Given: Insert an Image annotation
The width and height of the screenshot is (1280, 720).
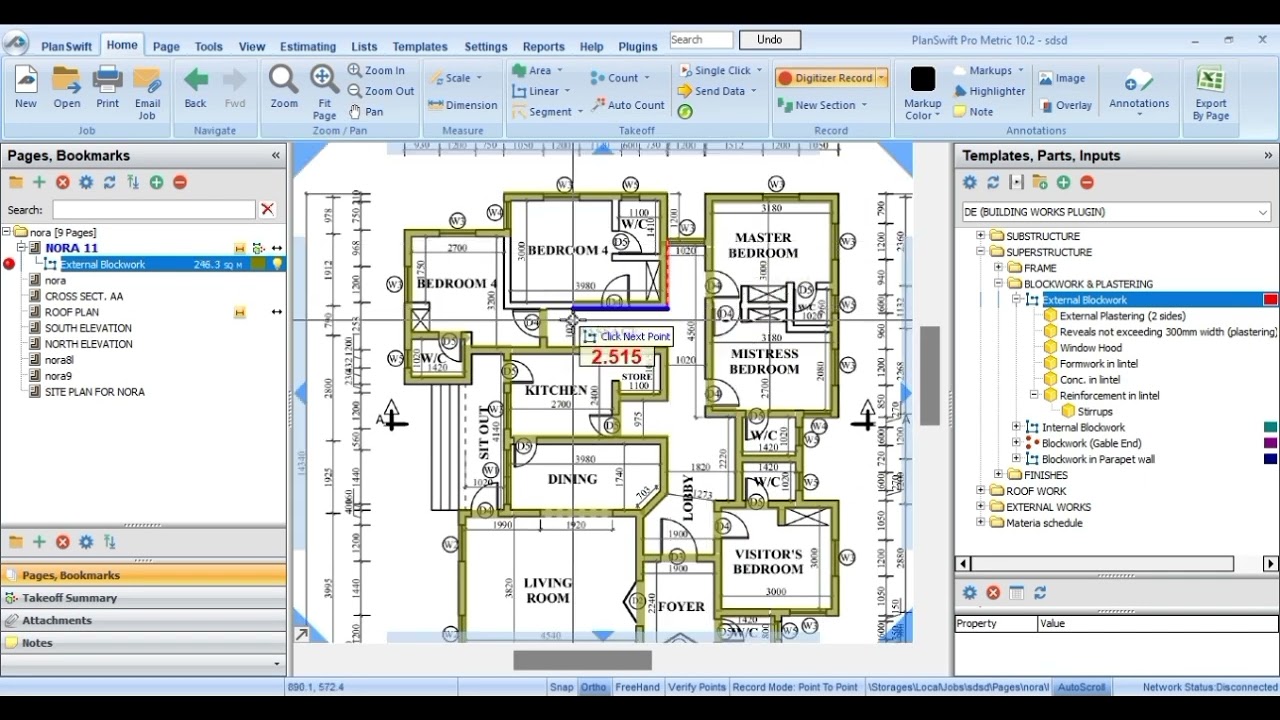Looking at the screenshot, I should pos(1062,78).
